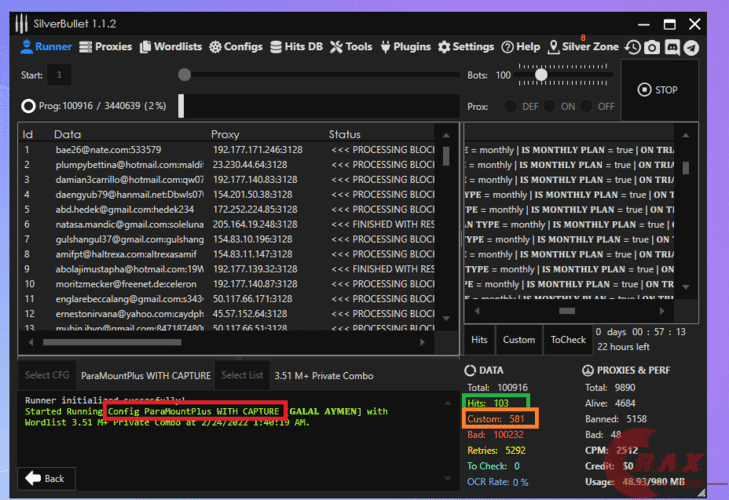729x500 pixels.
Task: Click the Telegram paper-plane icon
Action: 691,47
